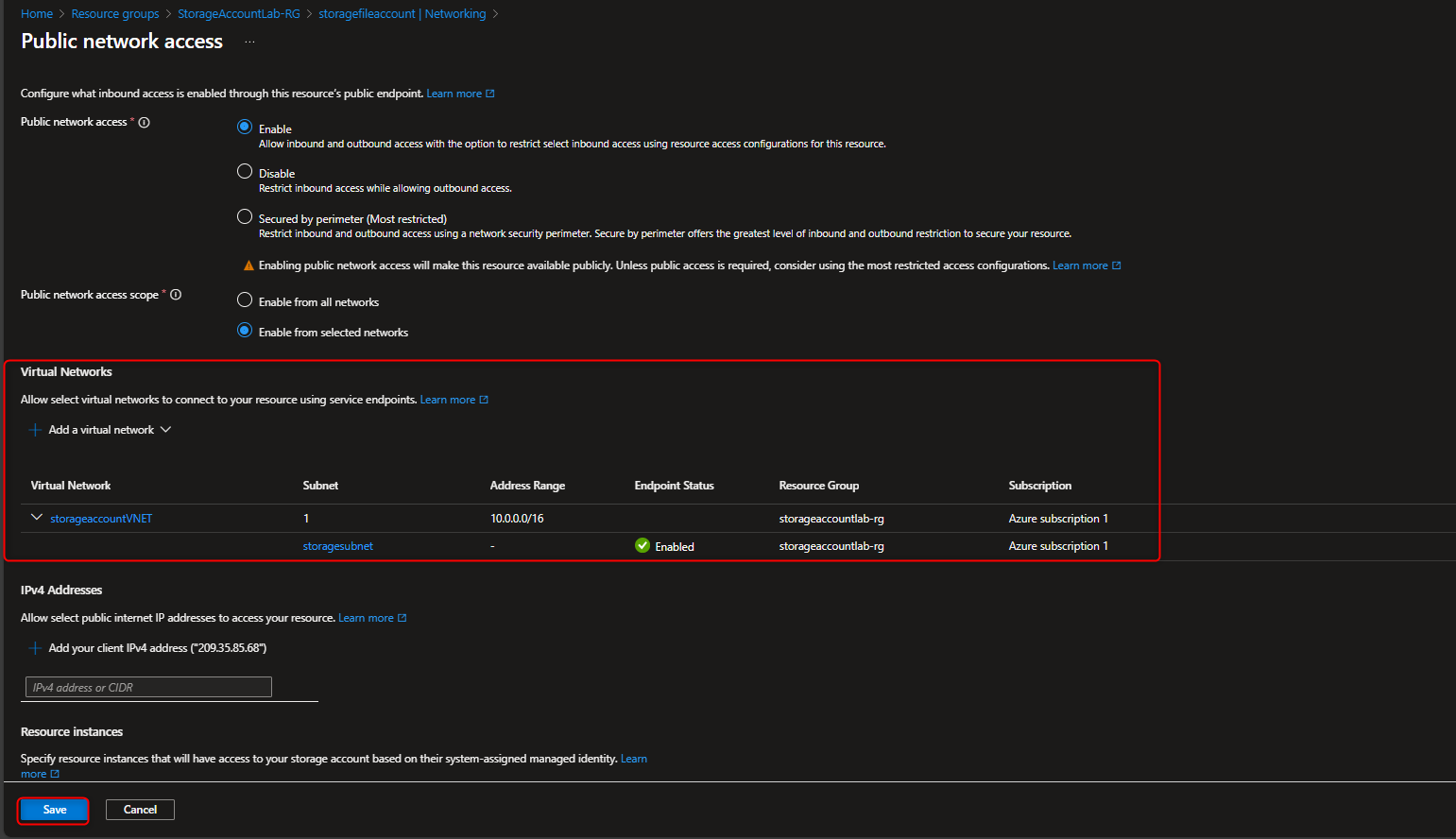Screen dimensions: 1456x839
Task: Click inside the IPv4 address or CIDR field
Action: pyautogui.click(x=147, y=686)
